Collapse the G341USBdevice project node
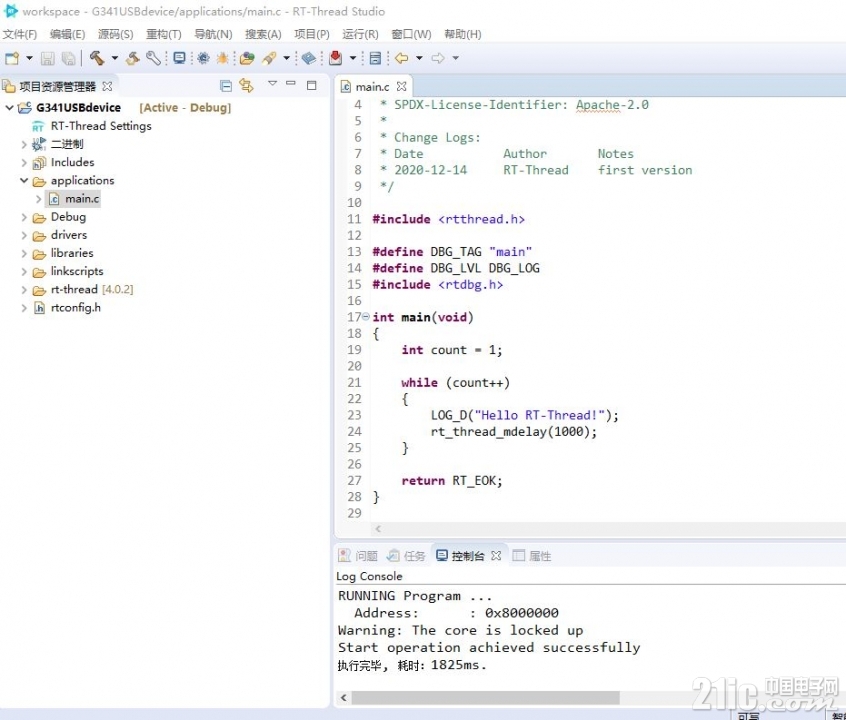 (x=9, y=107)
